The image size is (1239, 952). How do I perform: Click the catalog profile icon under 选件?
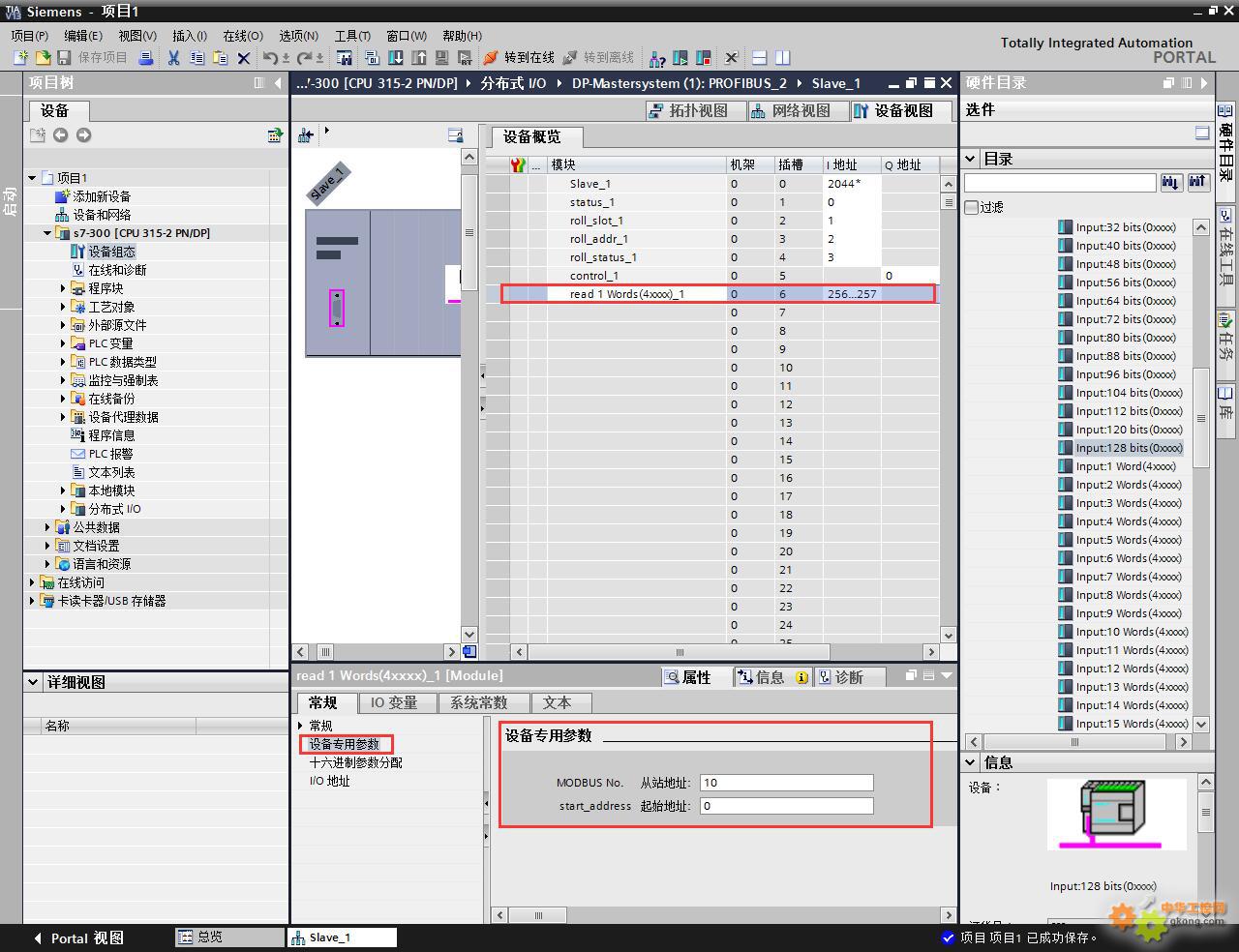pos(1202,134)
